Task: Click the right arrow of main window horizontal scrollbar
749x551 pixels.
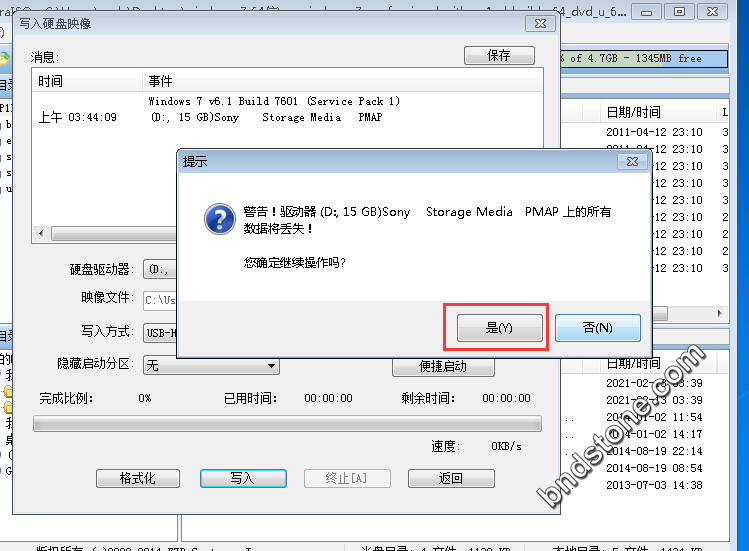Action: point(720,313)
